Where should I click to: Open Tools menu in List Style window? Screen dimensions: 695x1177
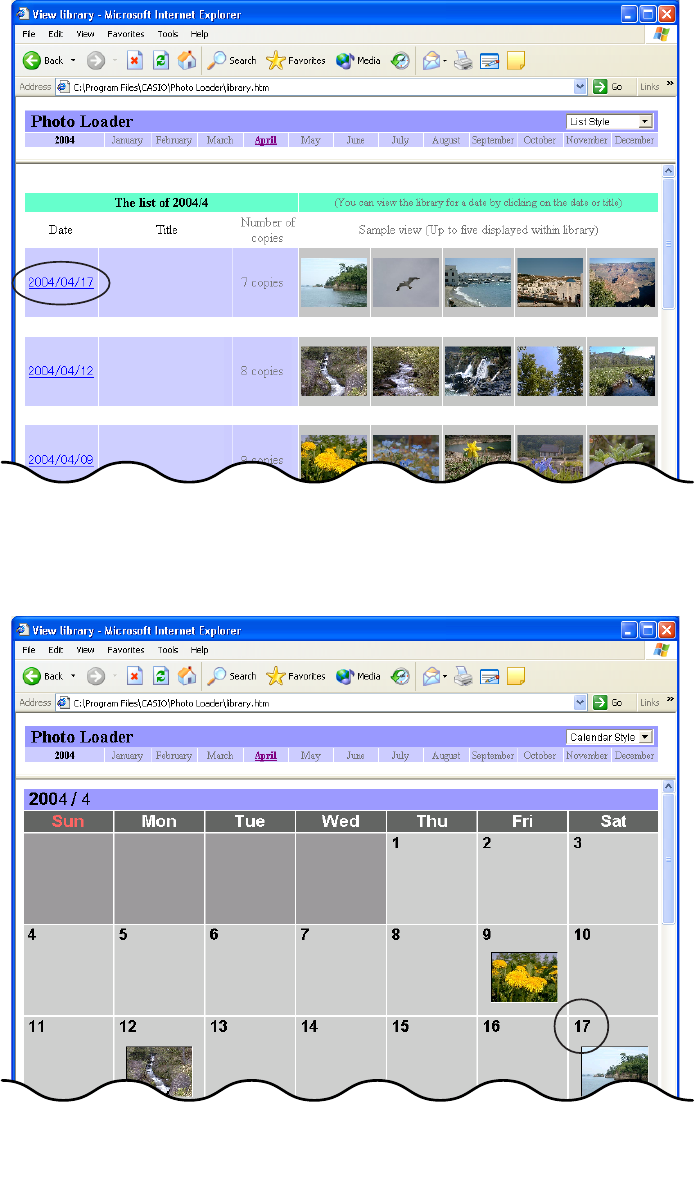pyautogui.click(x=167, y=34)
